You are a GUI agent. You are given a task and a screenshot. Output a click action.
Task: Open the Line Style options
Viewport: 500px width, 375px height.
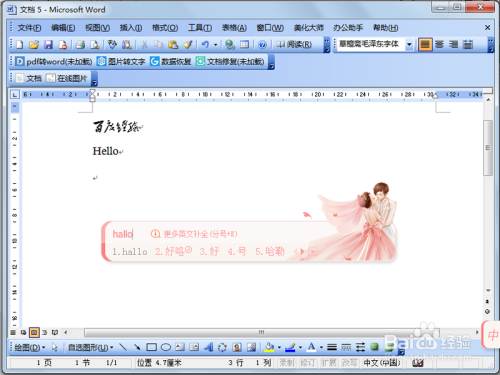click(332, 347)
